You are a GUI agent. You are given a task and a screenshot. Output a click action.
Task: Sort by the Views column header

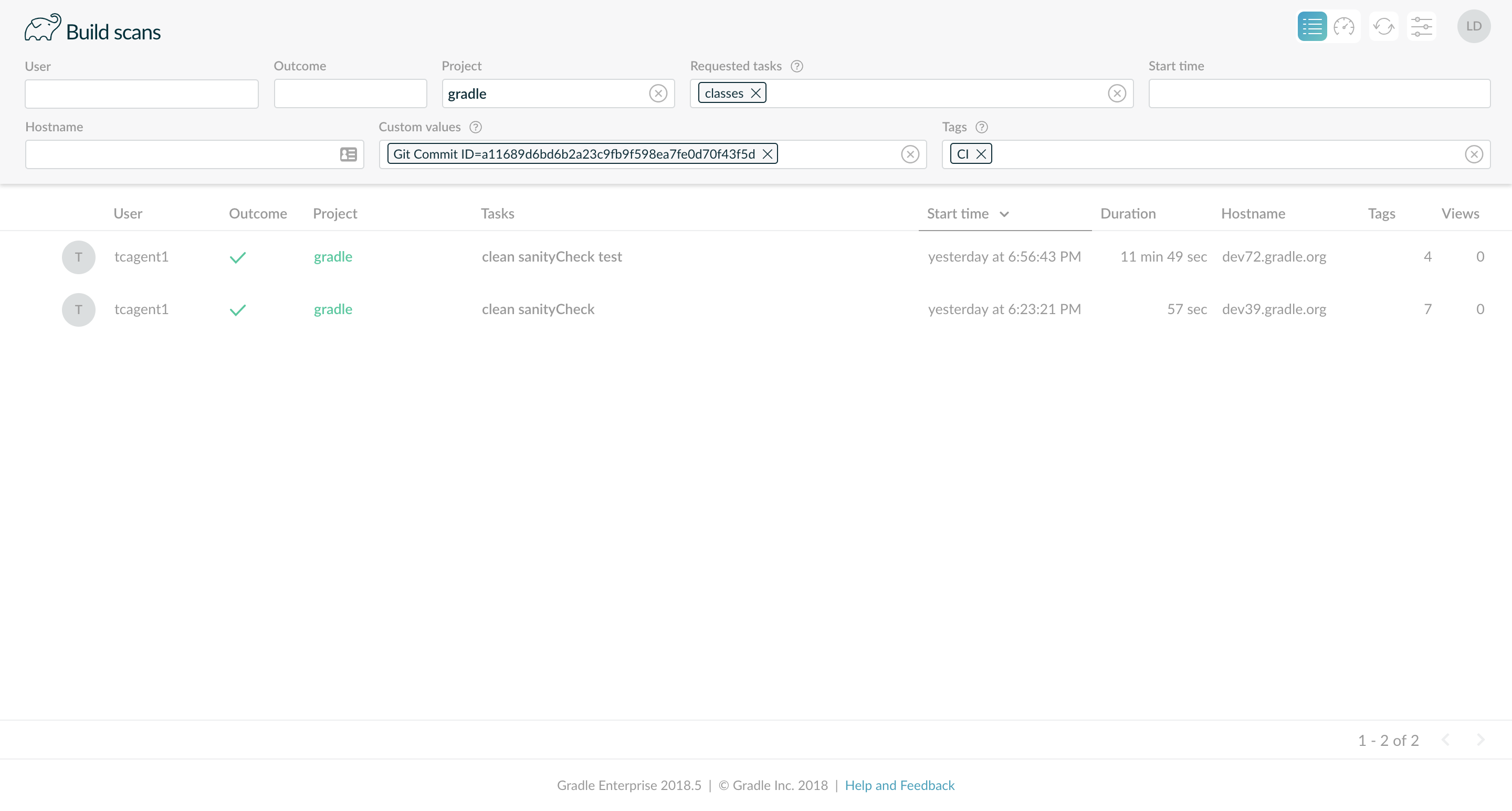(x=1459, y=214)
